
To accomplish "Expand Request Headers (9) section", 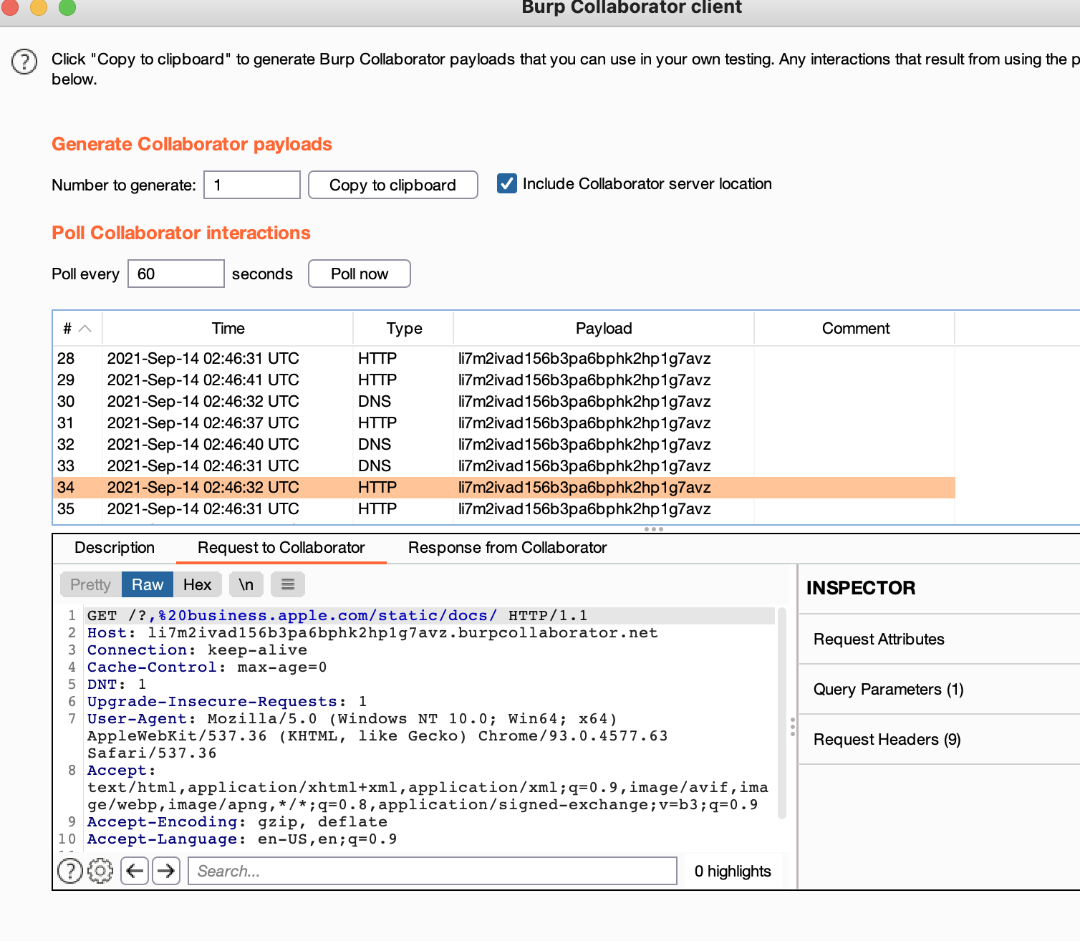I will [939, 740].
